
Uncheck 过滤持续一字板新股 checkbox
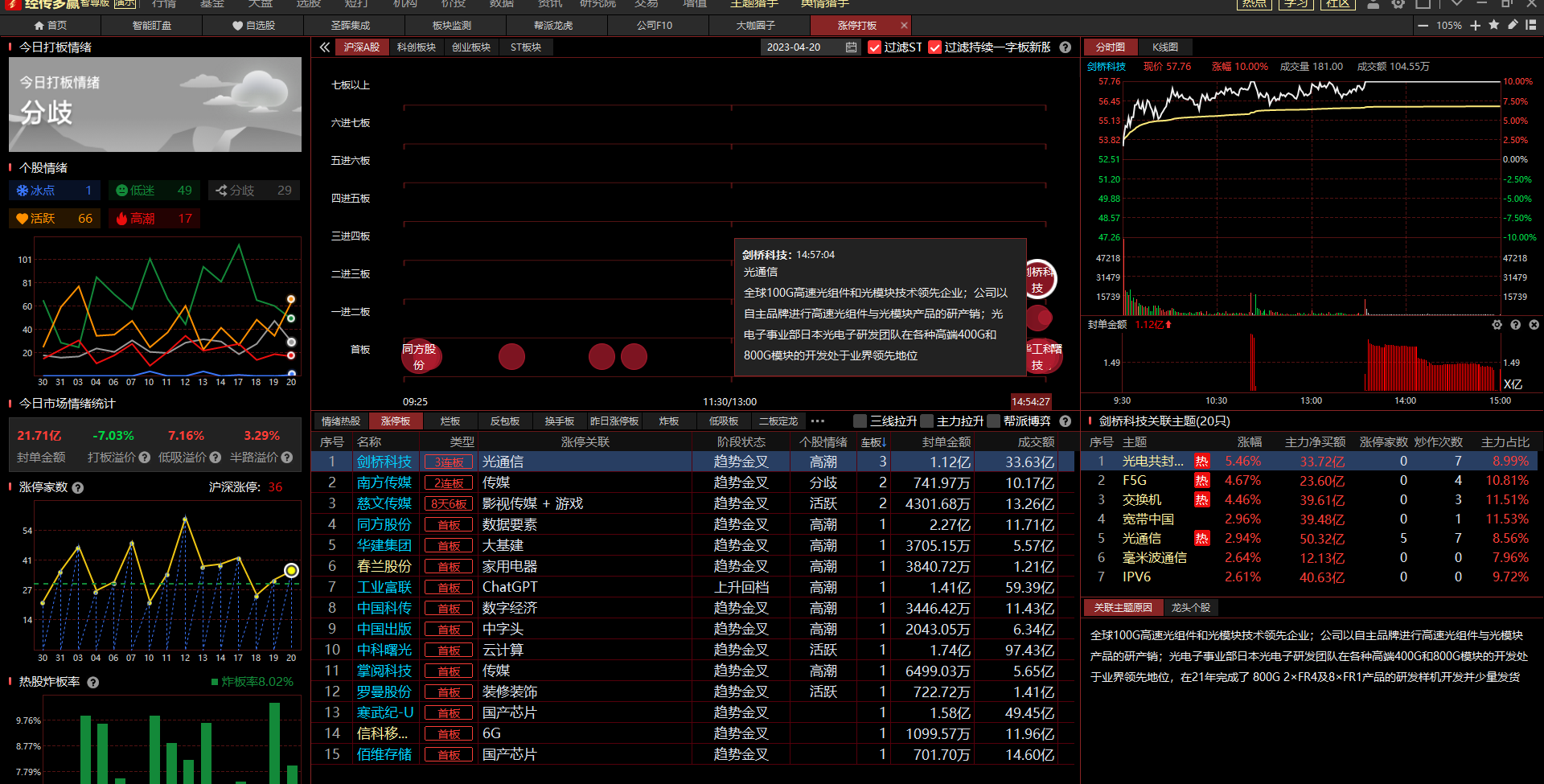click(x=934, y=47)
